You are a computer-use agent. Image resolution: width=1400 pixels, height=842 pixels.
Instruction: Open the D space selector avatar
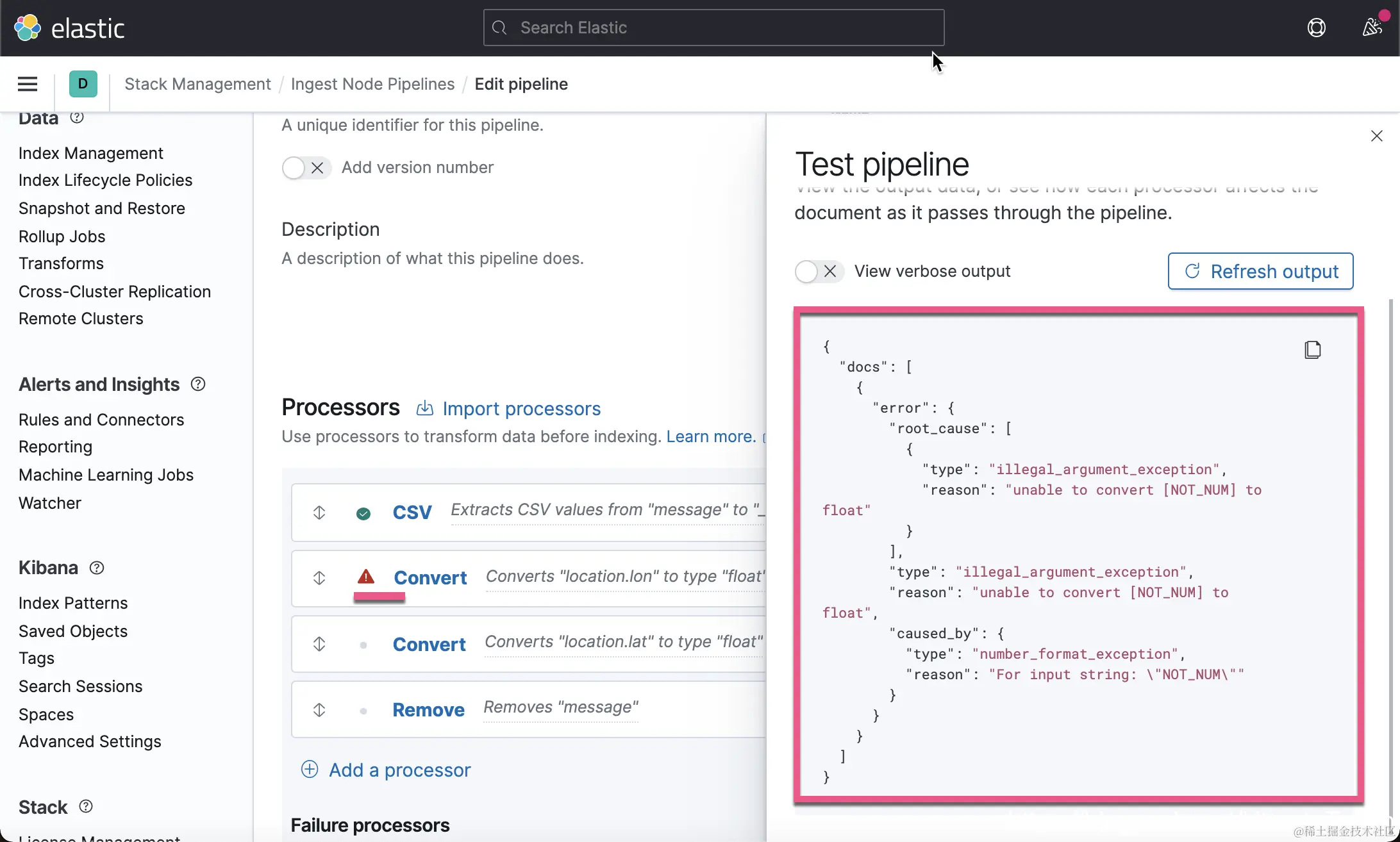[83, 84]
